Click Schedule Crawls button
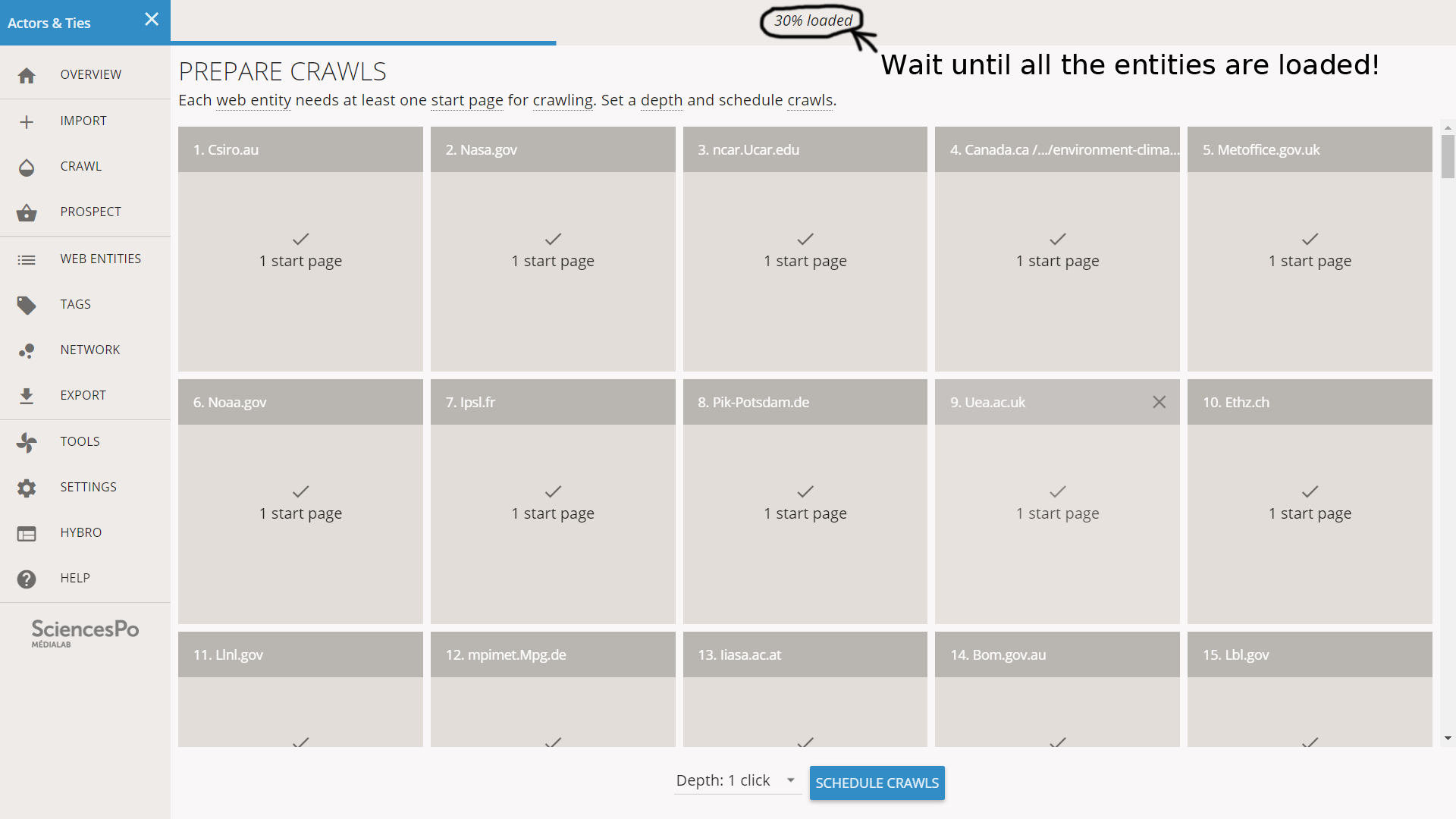1456x819 pixels. 876,782
